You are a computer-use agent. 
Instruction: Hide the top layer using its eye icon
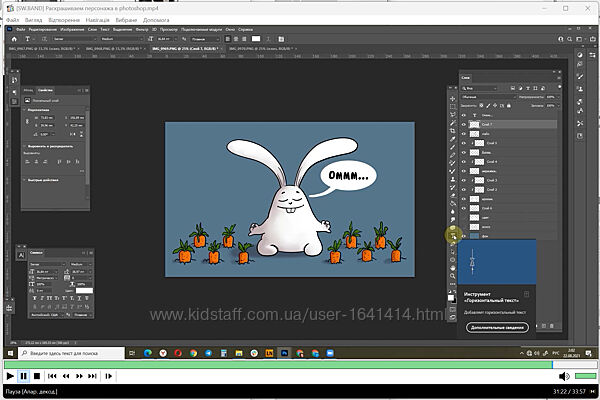[466, 115]
